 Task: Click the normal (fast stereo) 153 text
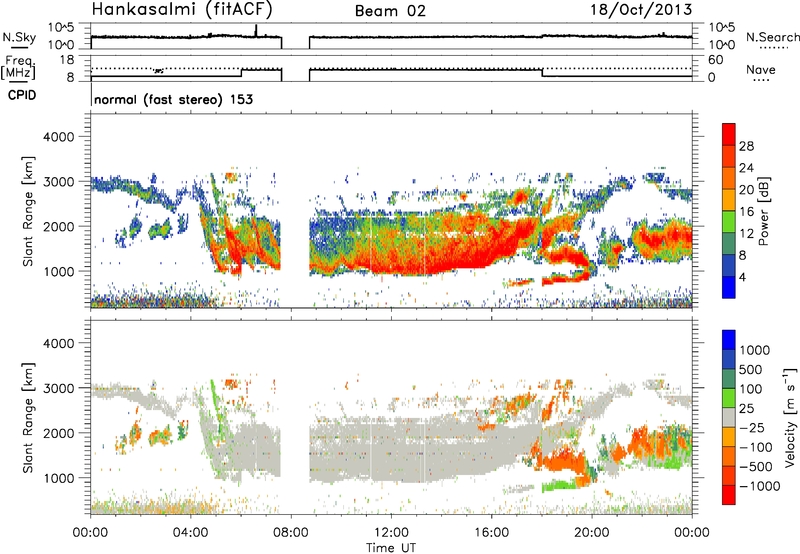pyautogui.click(x=173, y=100)
